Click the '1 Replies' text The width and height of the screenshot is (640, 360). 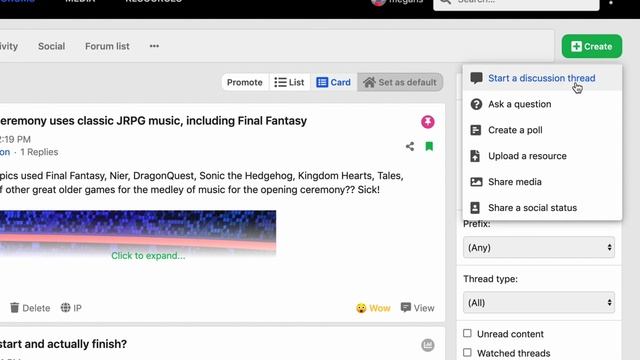click(x=39, y=152)
